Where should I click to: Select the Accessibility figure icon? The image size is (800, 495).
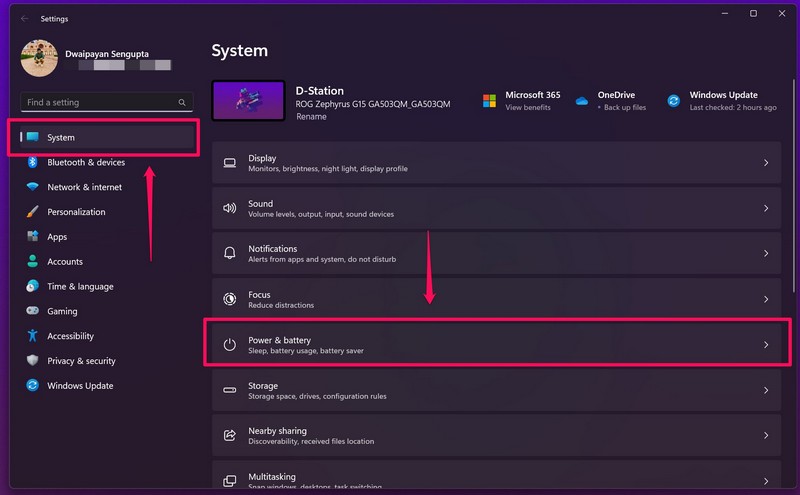(x=32, y=336)
